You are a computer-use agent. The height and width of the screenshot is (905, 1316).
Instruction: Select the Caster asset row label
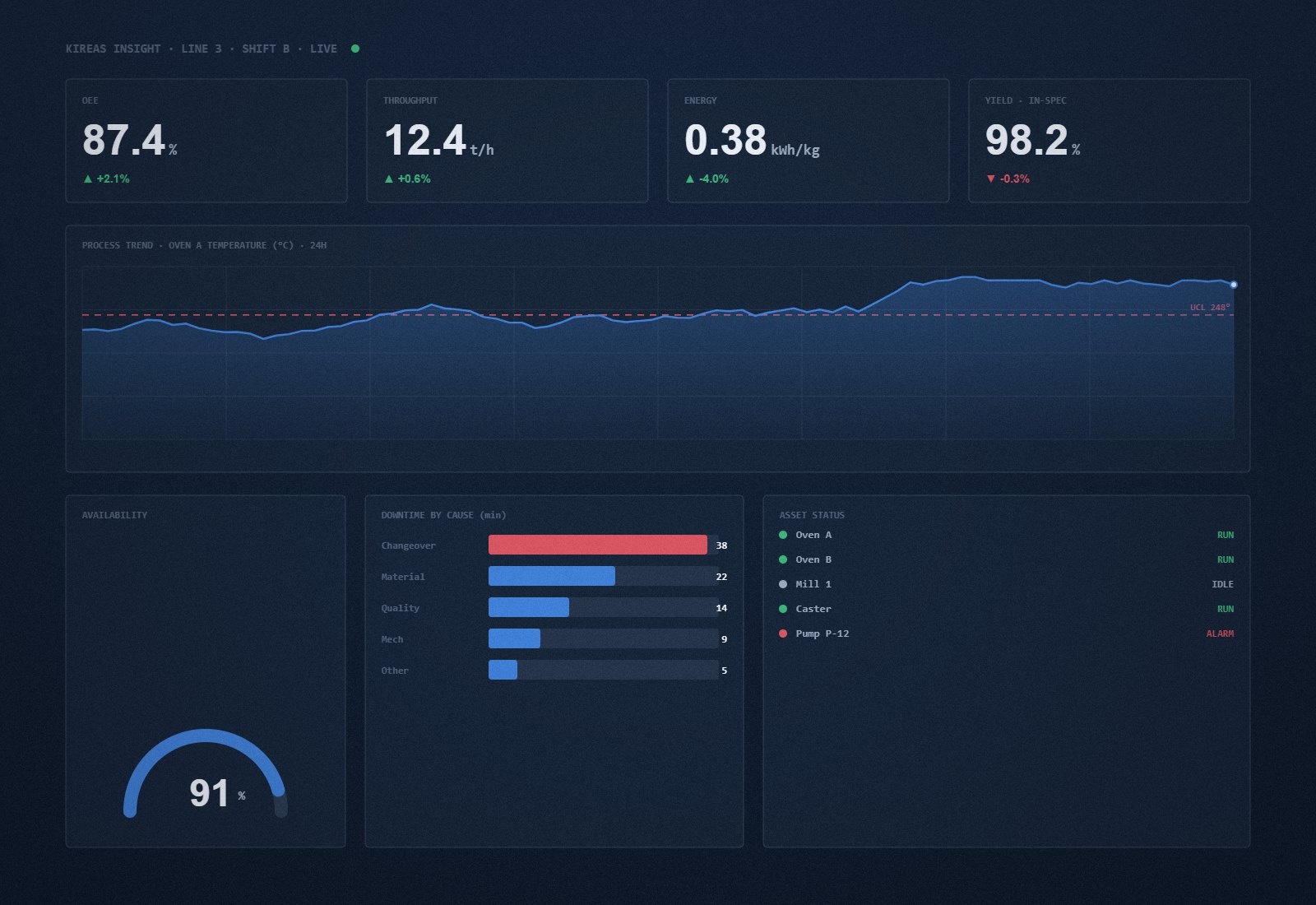pyautogui.click(x=813, y=609)
